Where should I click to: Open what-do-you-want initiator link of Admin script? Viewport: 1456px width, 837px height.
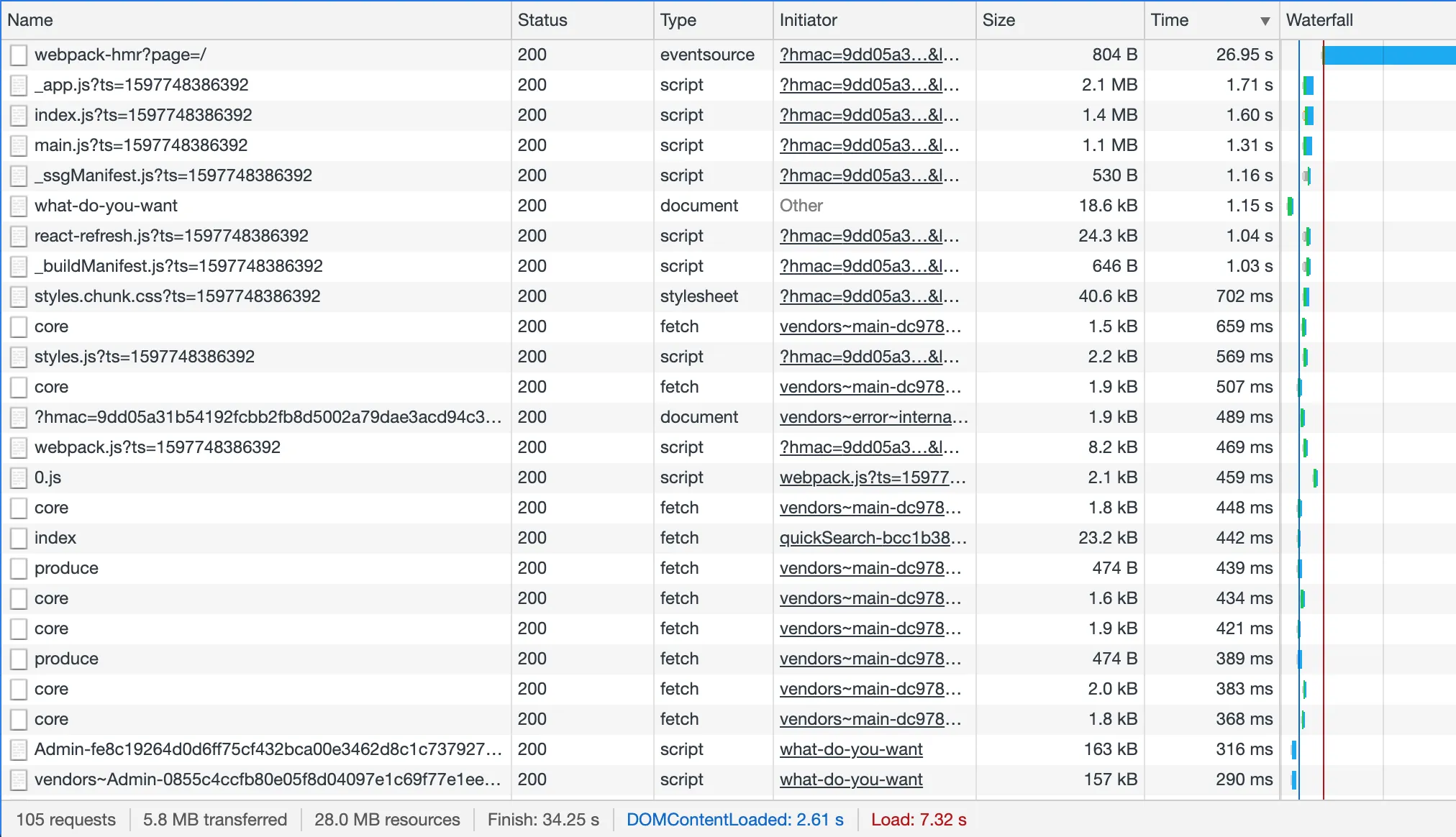point(851,749)
